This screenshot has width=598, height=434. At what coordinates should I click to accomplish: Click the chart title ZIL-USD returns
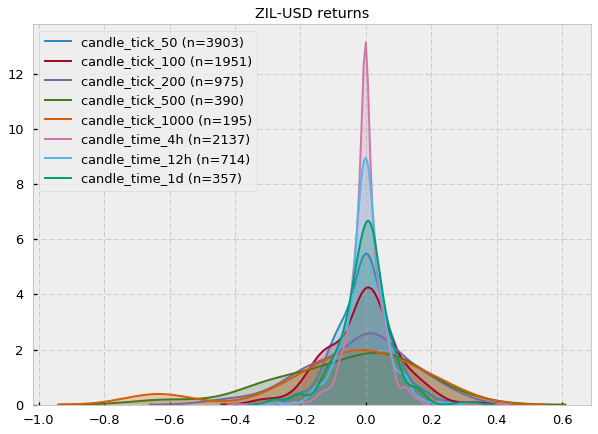(312, 13)
